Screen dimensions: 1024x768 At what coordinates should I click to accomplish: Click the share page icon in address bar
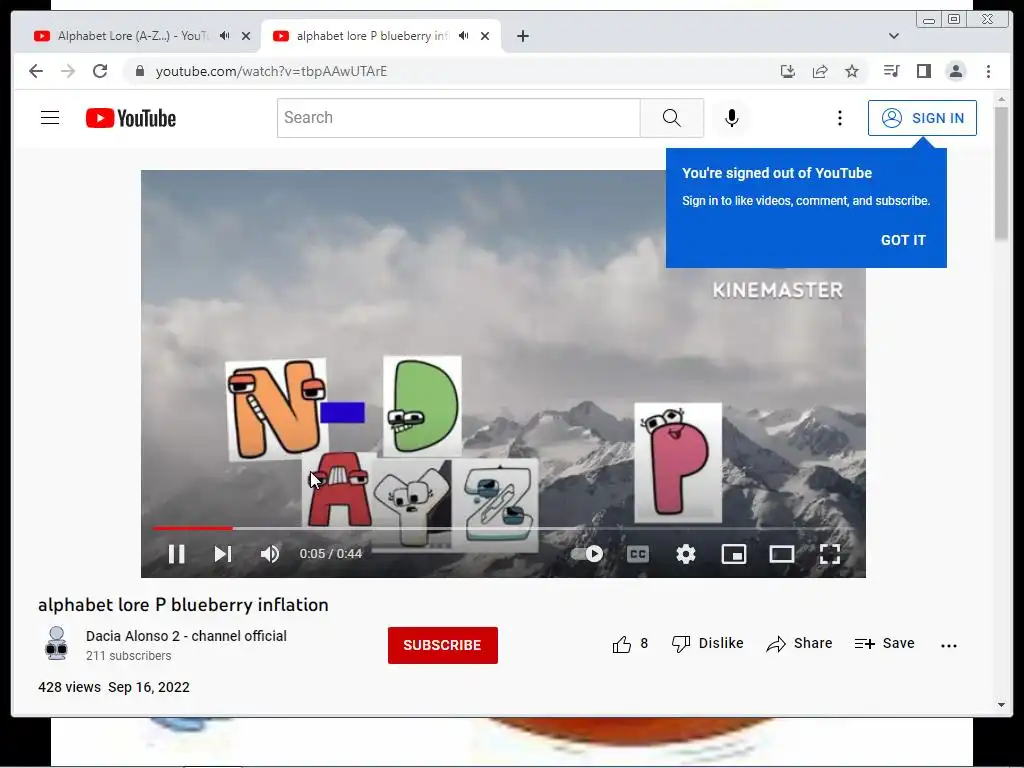coord(820,71)
